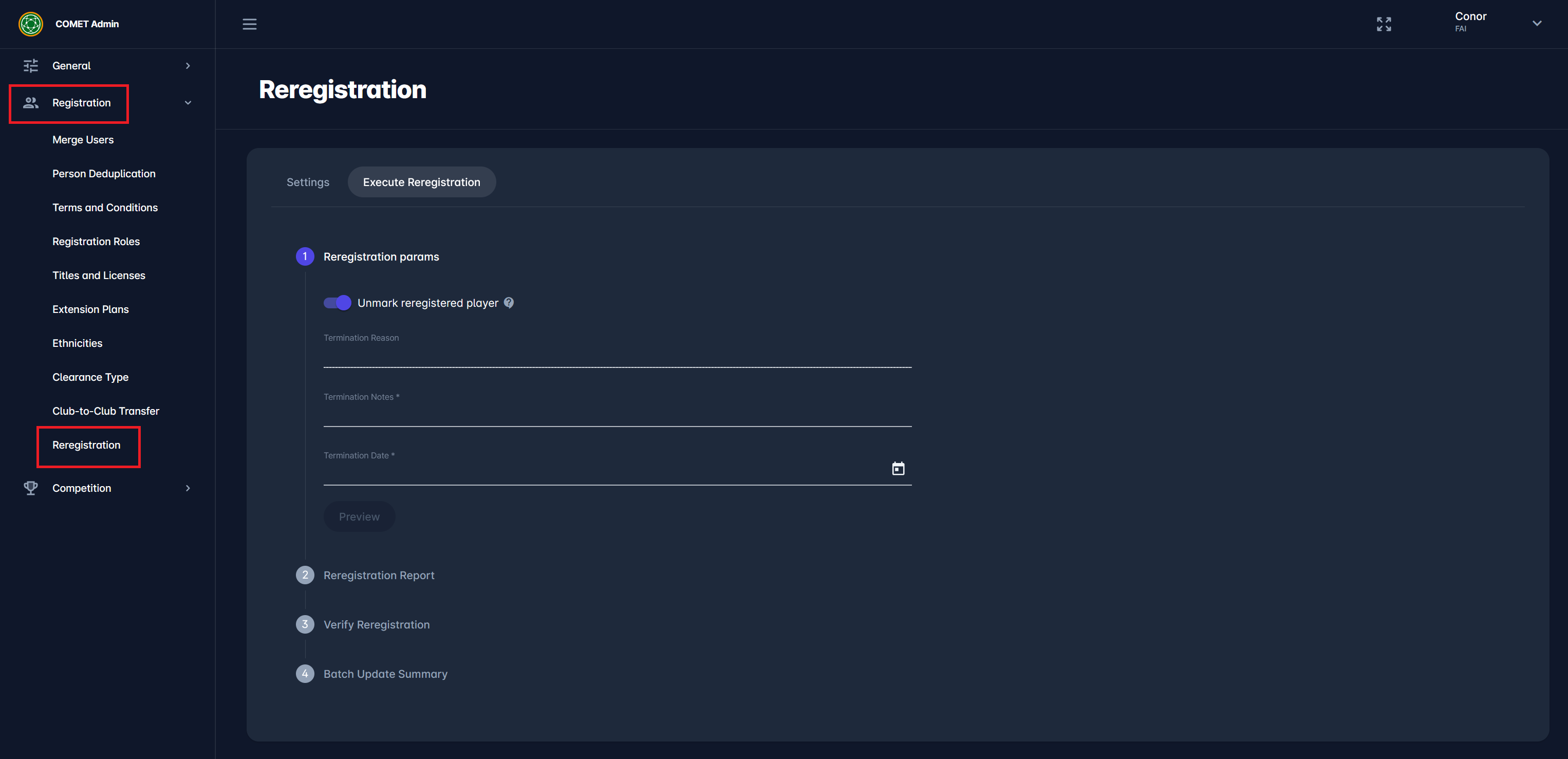Image resolution: width=1568 pixels, height=759 pixels.
Task: Click the Competition trophy icon
Action: [30, 488]
